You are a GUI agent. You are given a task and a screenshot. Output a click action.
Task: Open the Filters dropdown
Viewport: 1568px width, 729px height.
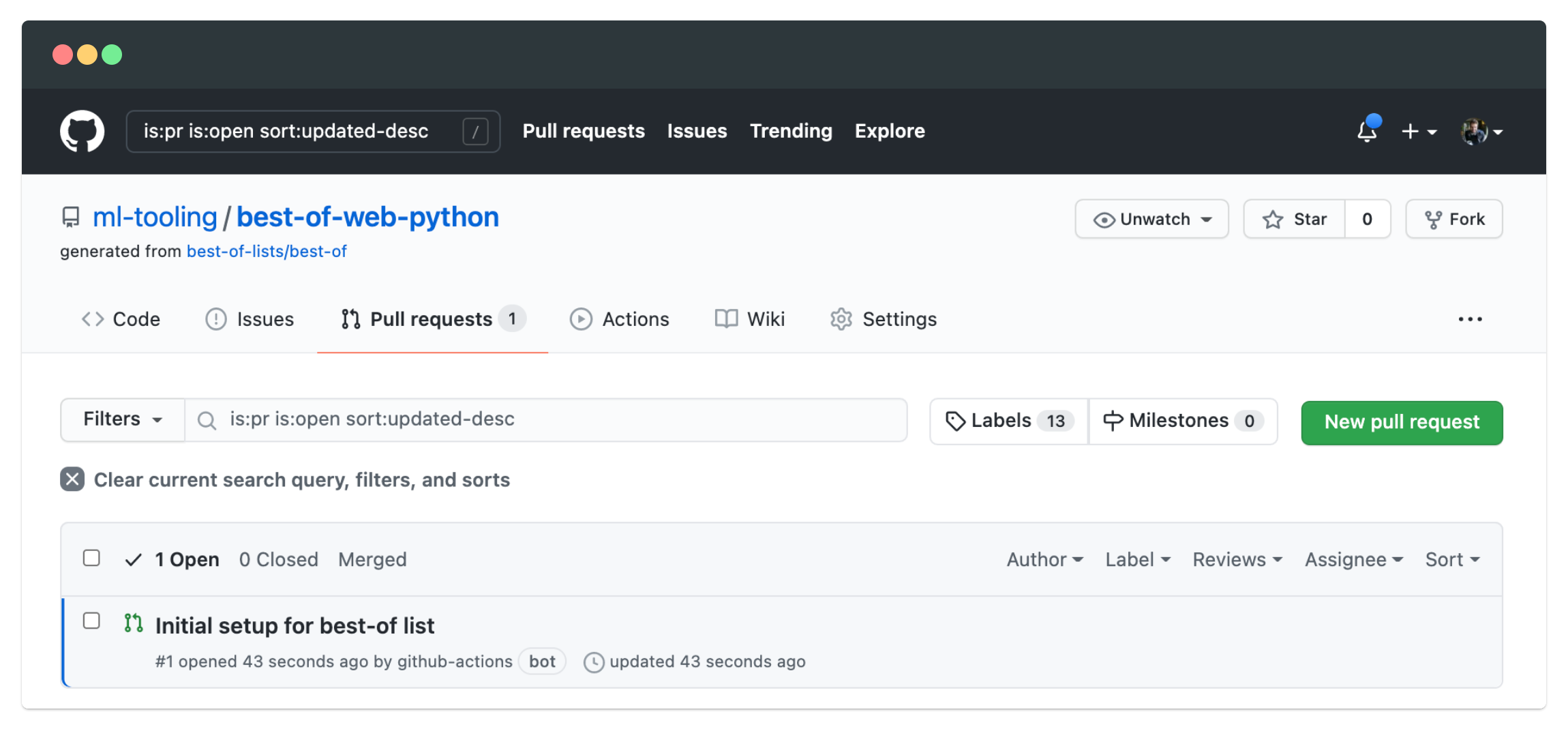pyautogui.click(x=123, y=419)
